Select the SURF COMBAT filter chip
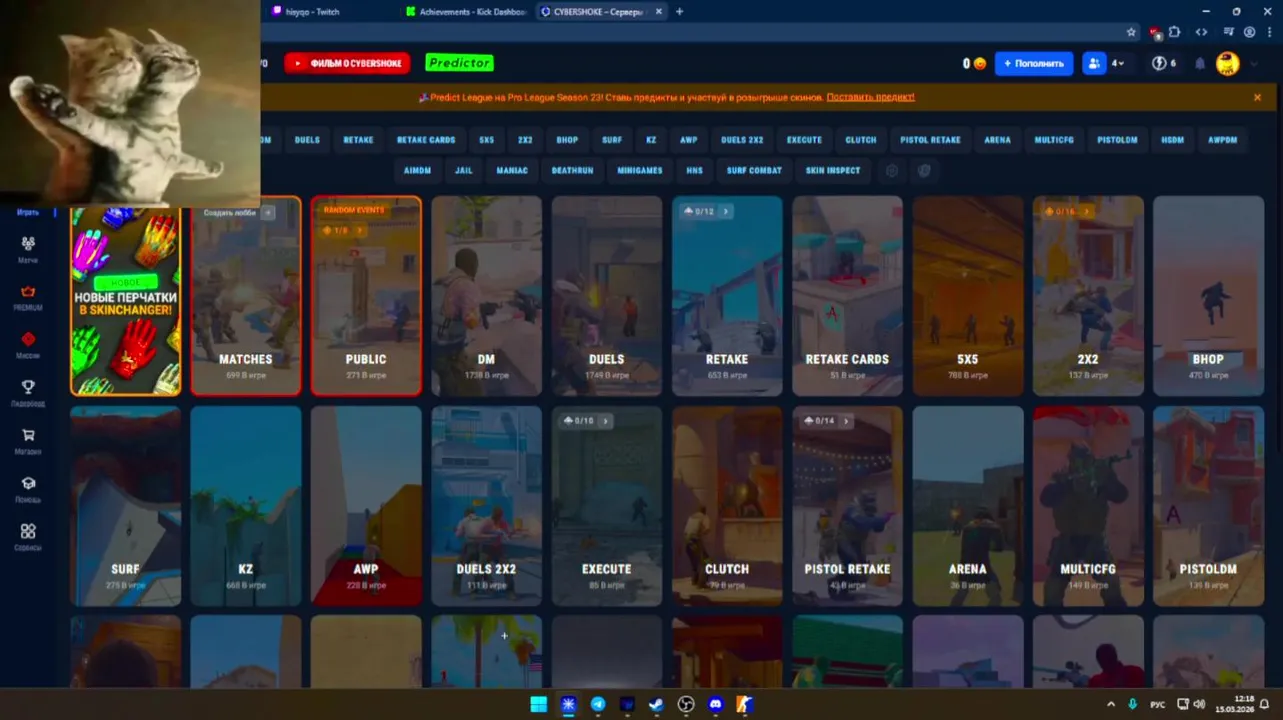This screenshot has height=720, width=1283. tap(754, 171)
